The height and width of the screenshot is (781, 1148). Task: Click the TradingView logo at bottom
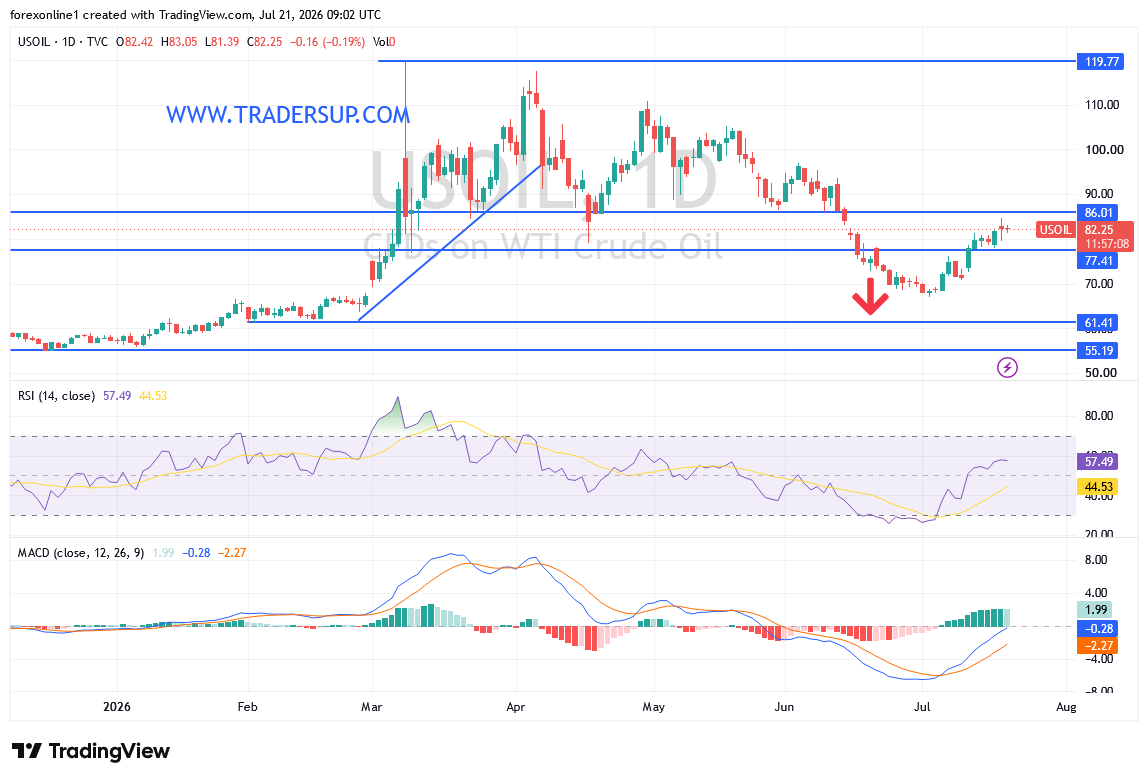[91, 751]
